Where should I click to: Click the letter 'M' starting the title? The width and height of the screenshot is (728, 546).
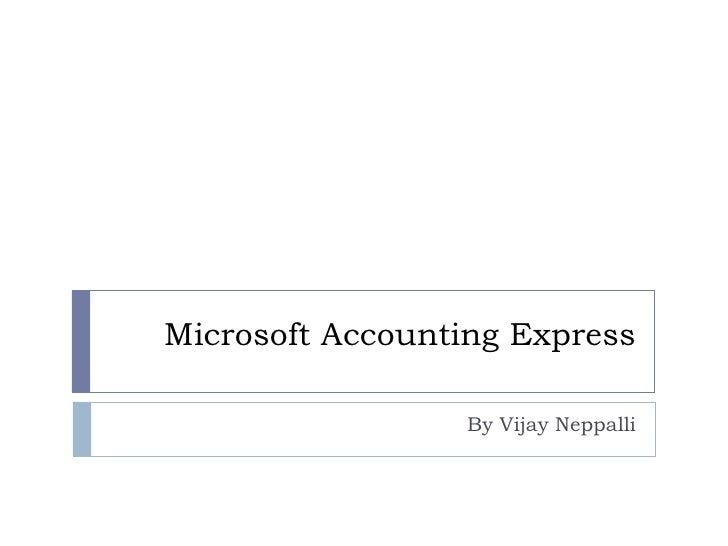click(x=179, y=334)
